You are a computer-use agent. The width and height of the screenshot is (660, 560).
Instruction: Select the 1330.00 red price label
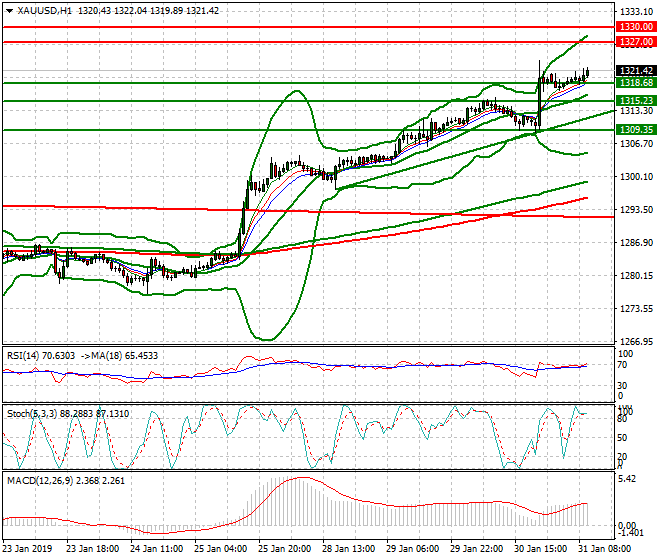pyautogui.click(x=636, y=27)
